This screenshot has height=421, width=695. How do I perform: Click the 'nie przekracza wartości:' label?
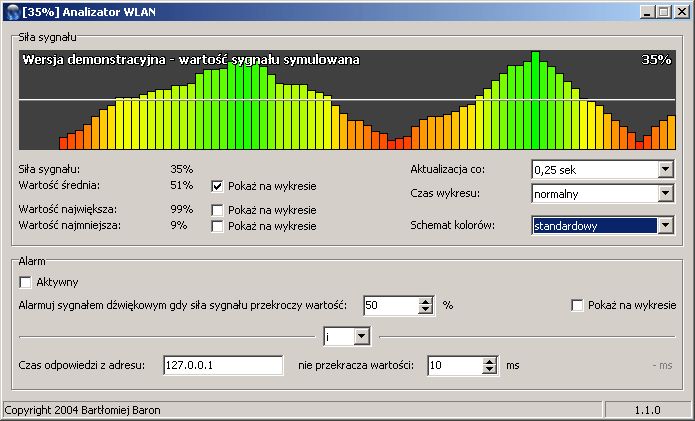[356, 366]
